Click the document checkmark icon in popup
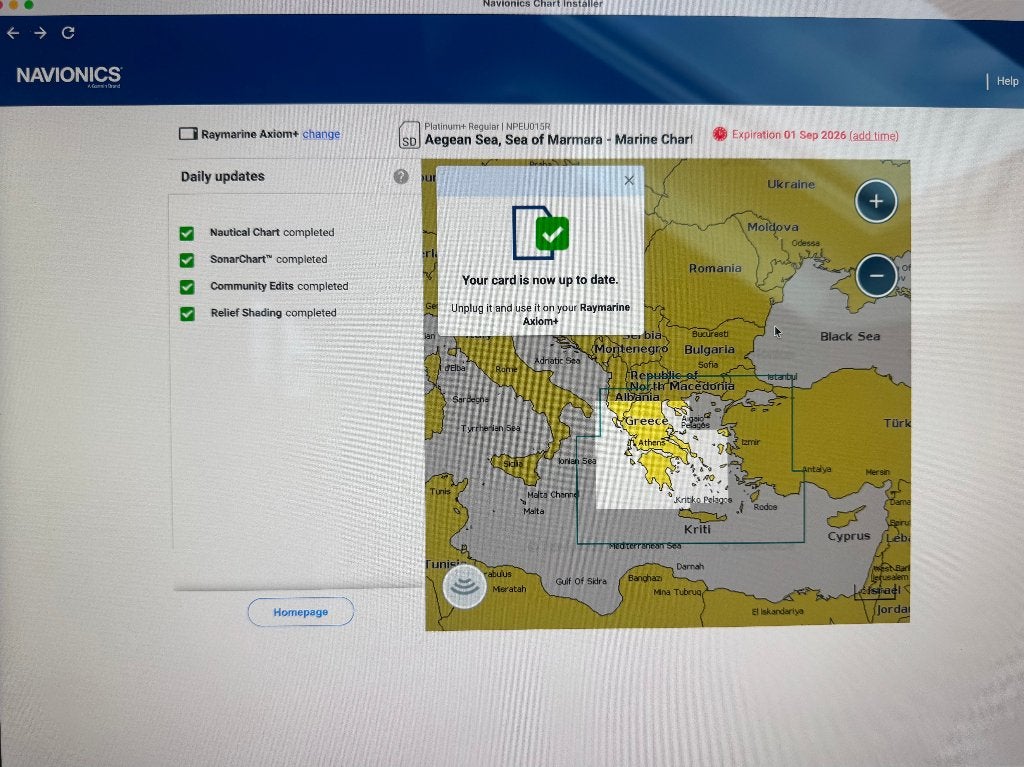Viewport: 1024px width, 767px height. click(541, 233)
